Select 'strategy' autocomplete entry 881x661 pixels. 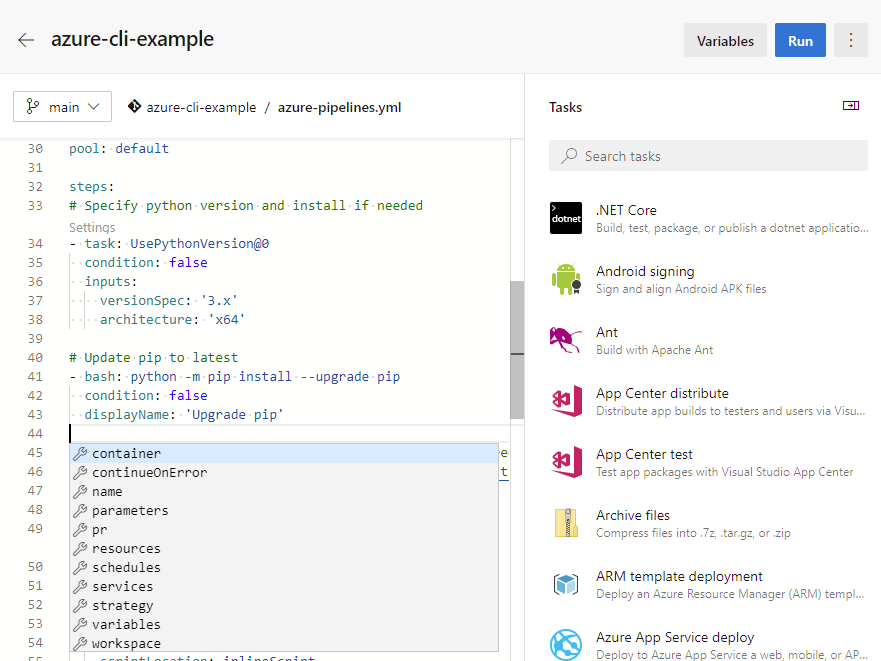coord(122,605)
